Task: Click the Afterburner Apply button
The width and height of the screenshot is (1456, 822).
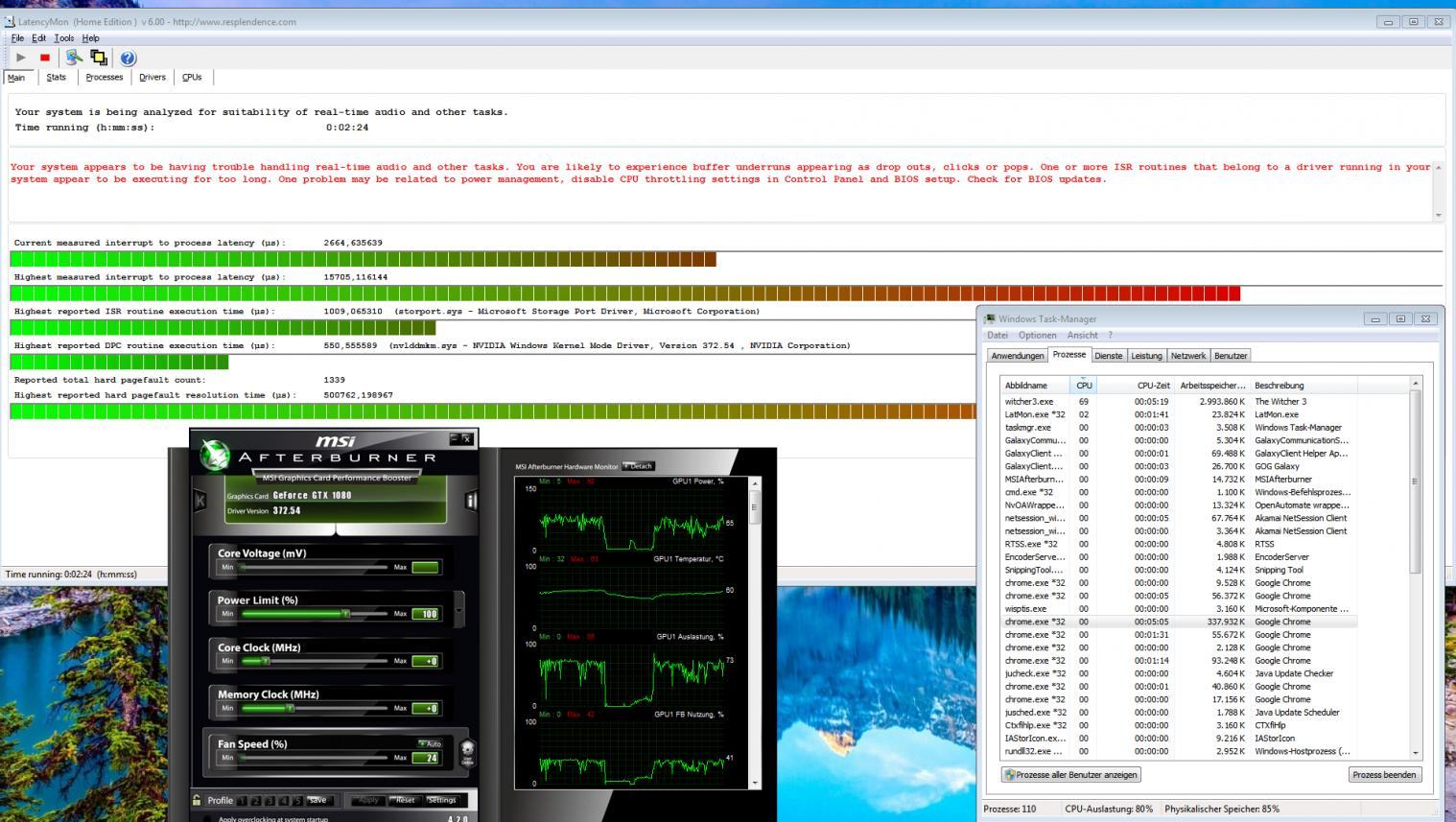Action: click(x=368, y=800)
